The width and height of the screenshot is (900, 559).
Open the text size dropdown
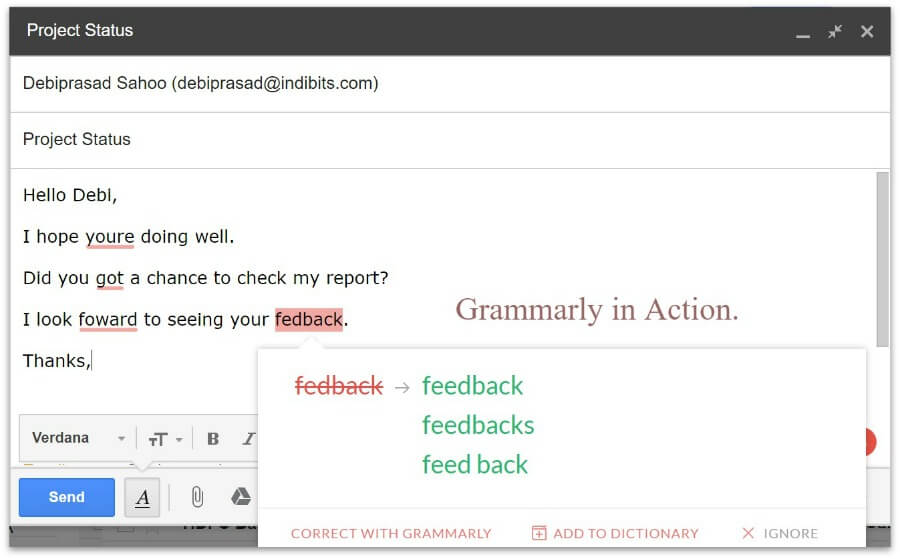click(x=165, y=439)
